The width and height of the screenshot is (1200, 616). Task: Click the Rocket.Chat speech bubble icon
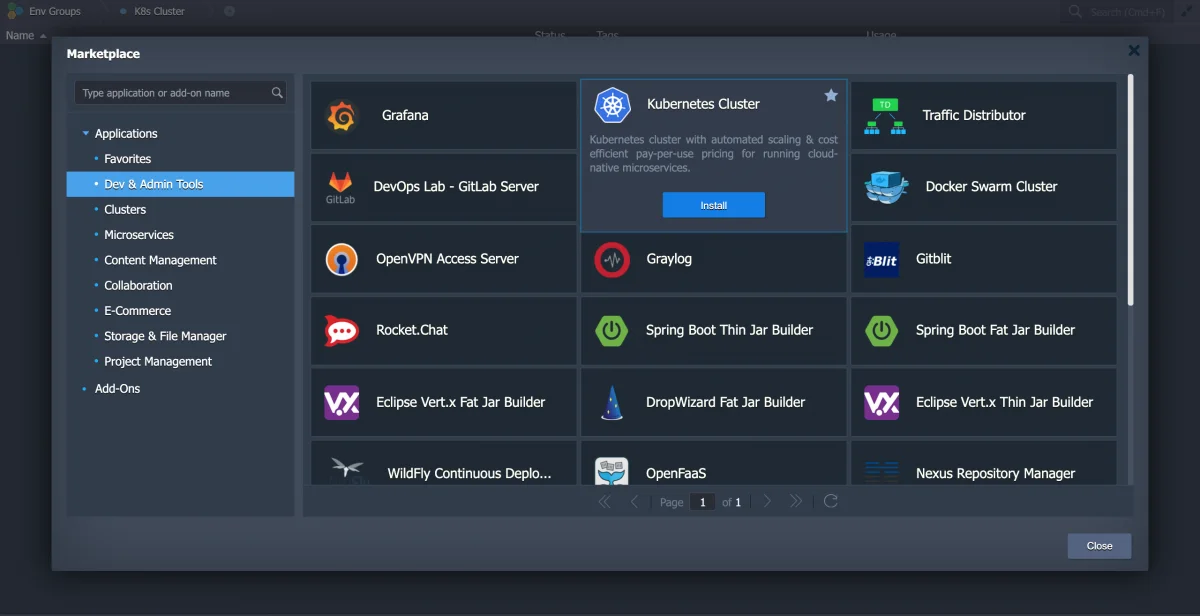(x=342, y=330)
